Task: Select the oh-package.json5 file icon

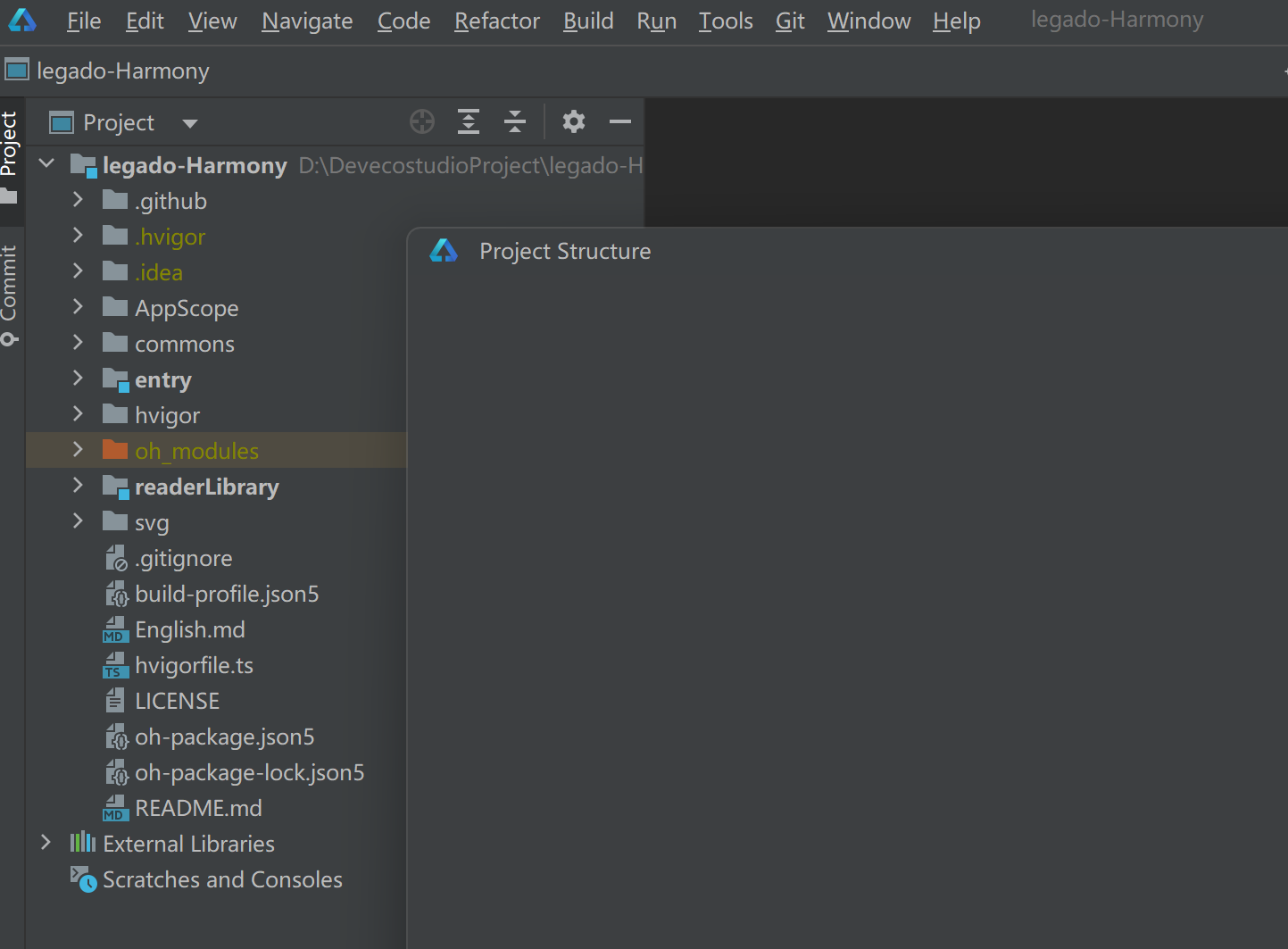Action: pos(116,737)
